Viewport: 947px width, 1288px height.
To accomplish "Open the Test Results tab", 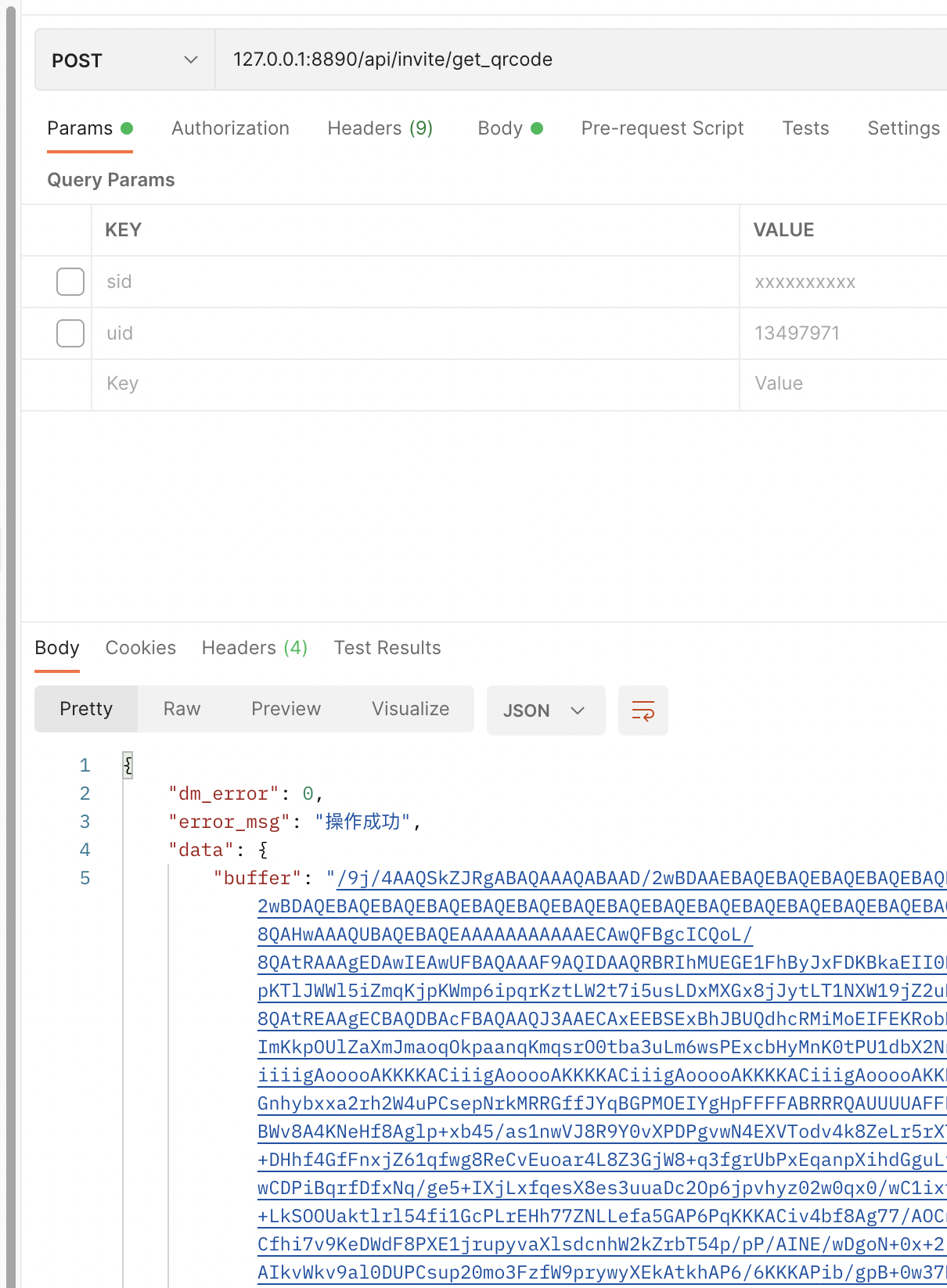I will [x=387, y=648].
